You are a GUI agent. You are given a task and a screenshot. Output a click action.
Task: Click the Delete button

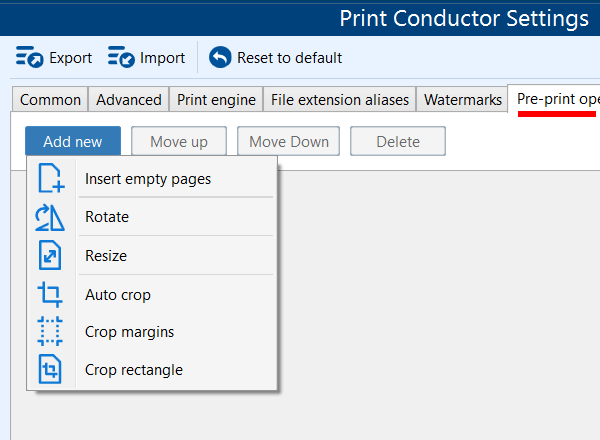(398, 141)
